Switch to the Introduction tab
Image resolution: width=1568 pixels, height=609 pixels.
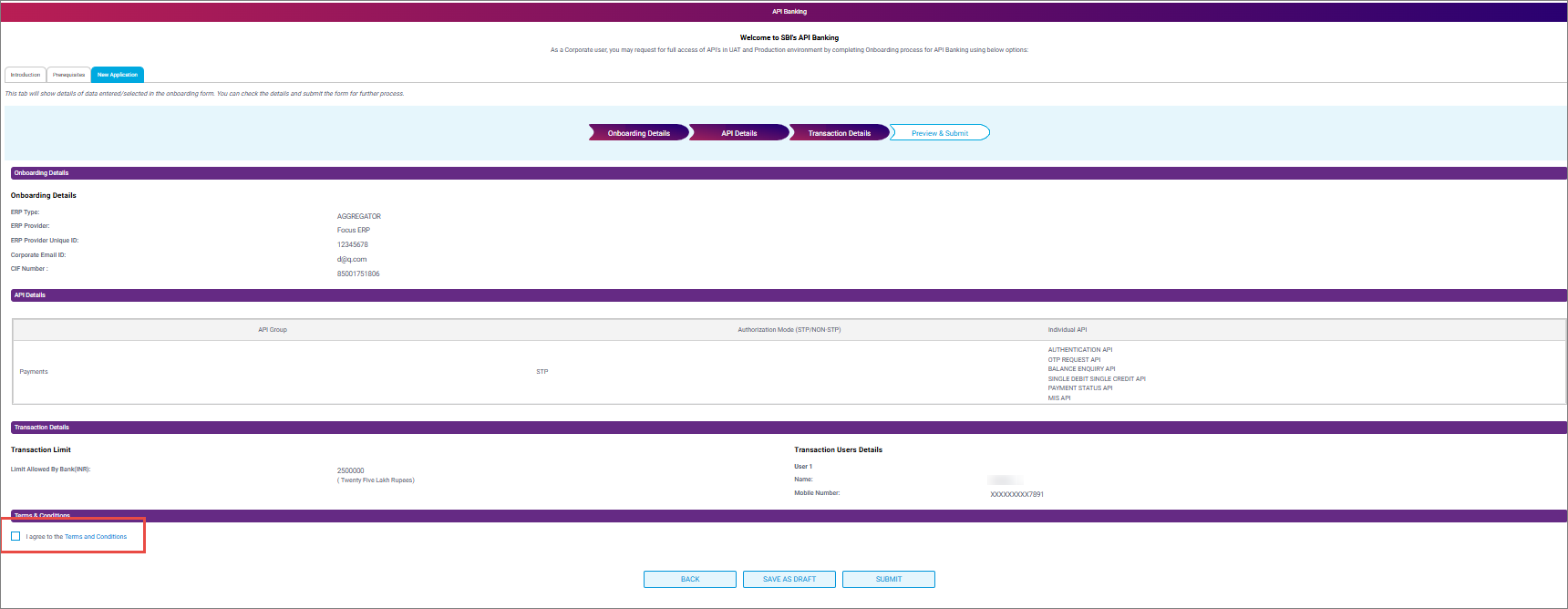(26, 75)
